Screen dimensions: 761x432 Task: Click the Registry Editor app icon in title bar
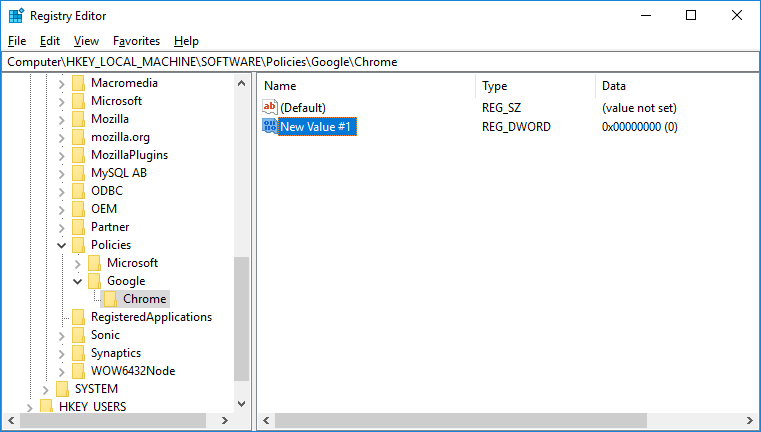pyautogui.click(x=16, y=16)
